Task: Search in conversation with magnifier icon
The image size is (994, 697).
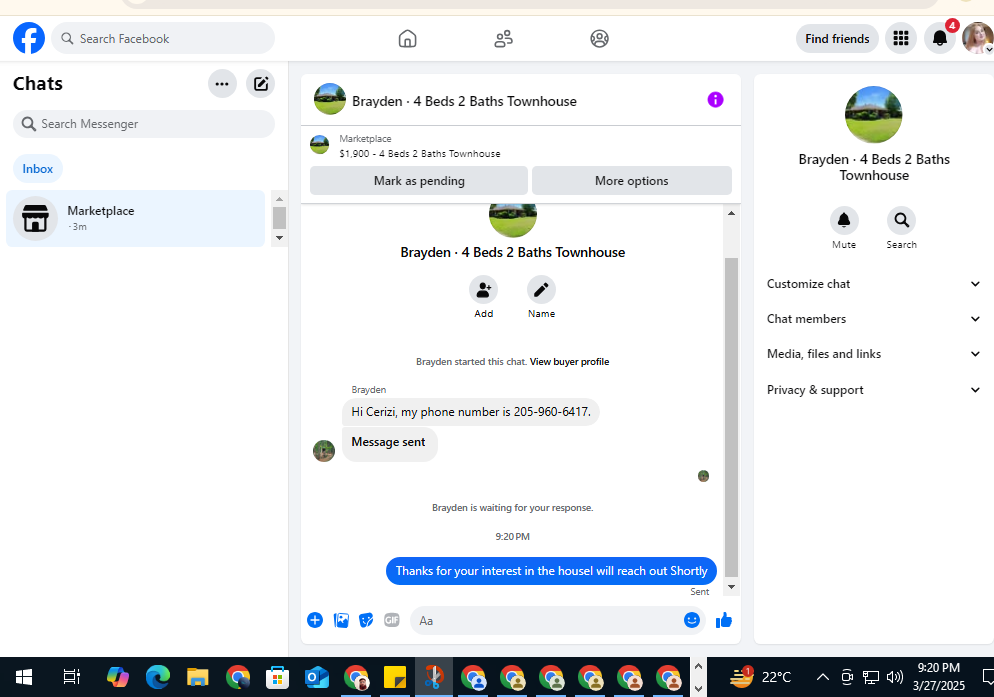Action: [x=901, y=220]
